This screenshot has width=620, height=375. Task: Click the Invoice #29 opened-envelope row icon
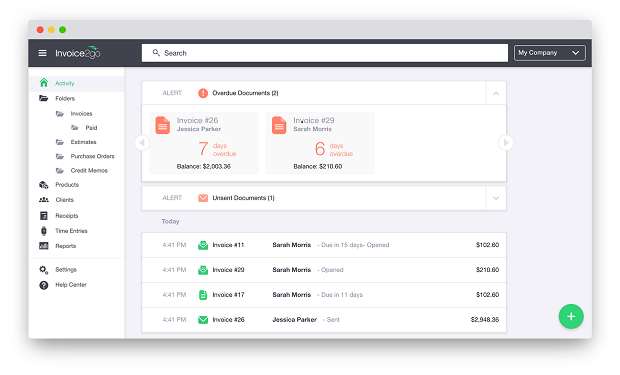tap(203, 270)
